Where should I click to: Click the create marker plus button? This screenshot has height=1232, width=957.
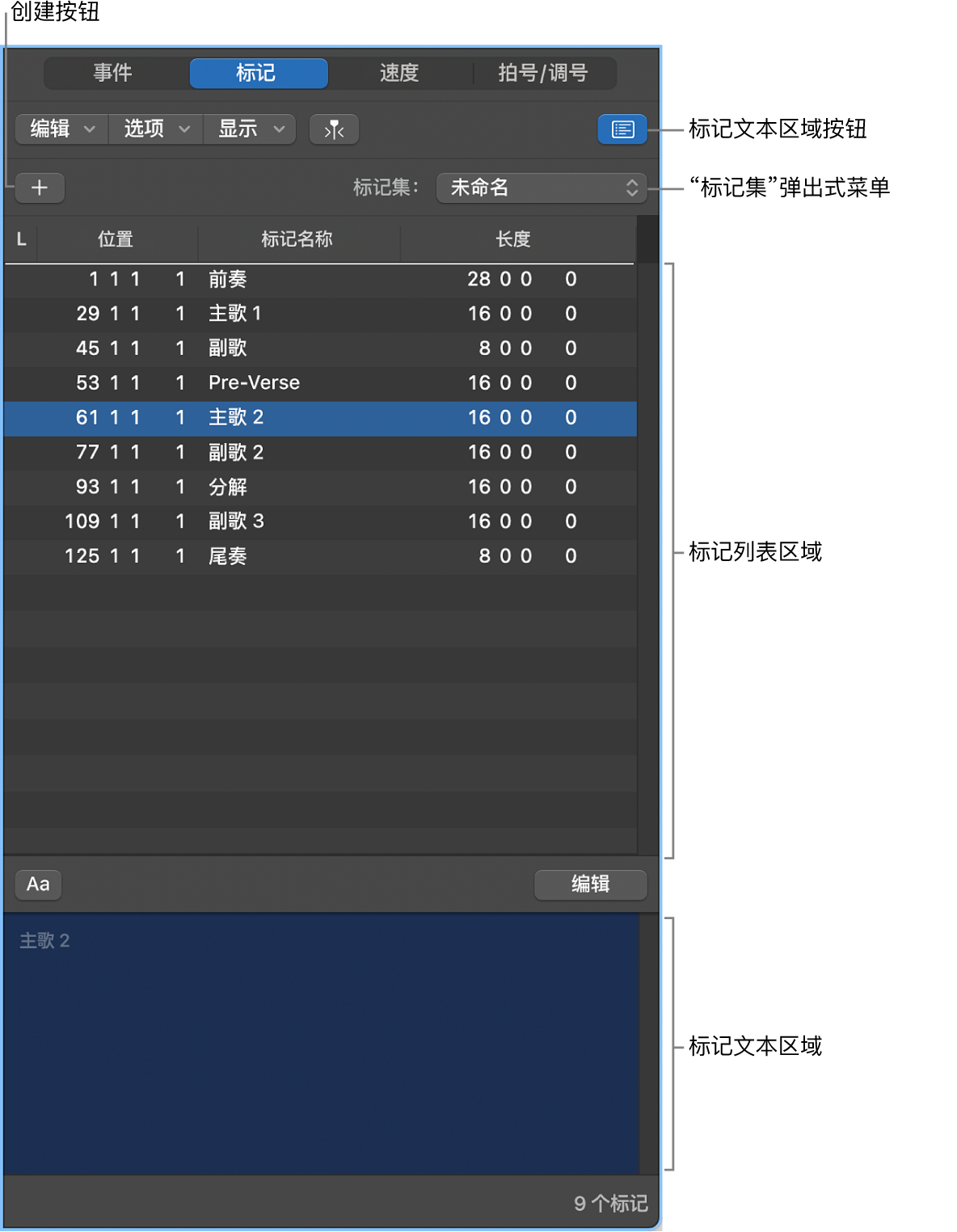(40, 188)
